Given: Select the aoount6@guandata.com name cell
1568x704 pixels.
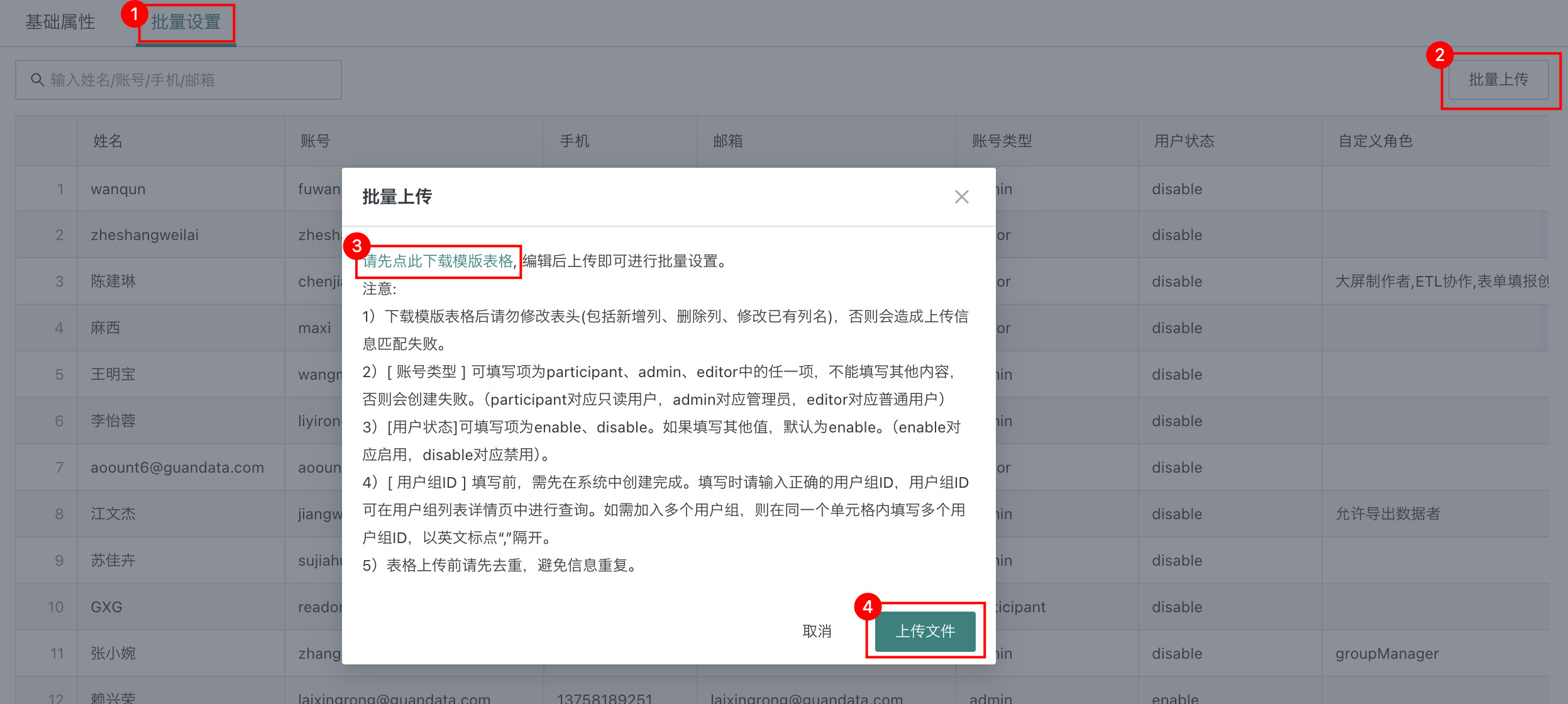Looking at the screenshot, I should pyautogui.click(x=177, y=468).
